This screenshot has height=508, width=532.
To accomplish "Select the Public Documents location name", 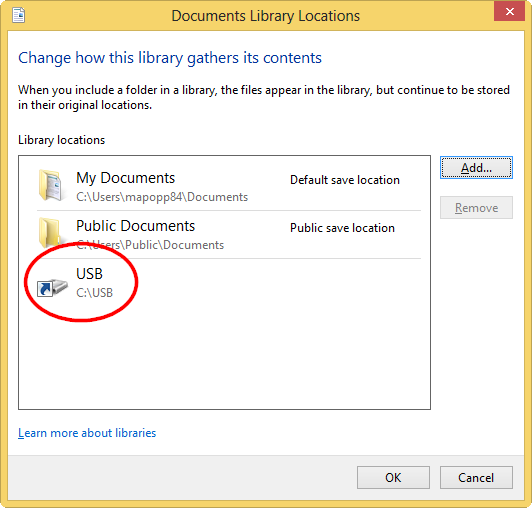I will point(135,226).
